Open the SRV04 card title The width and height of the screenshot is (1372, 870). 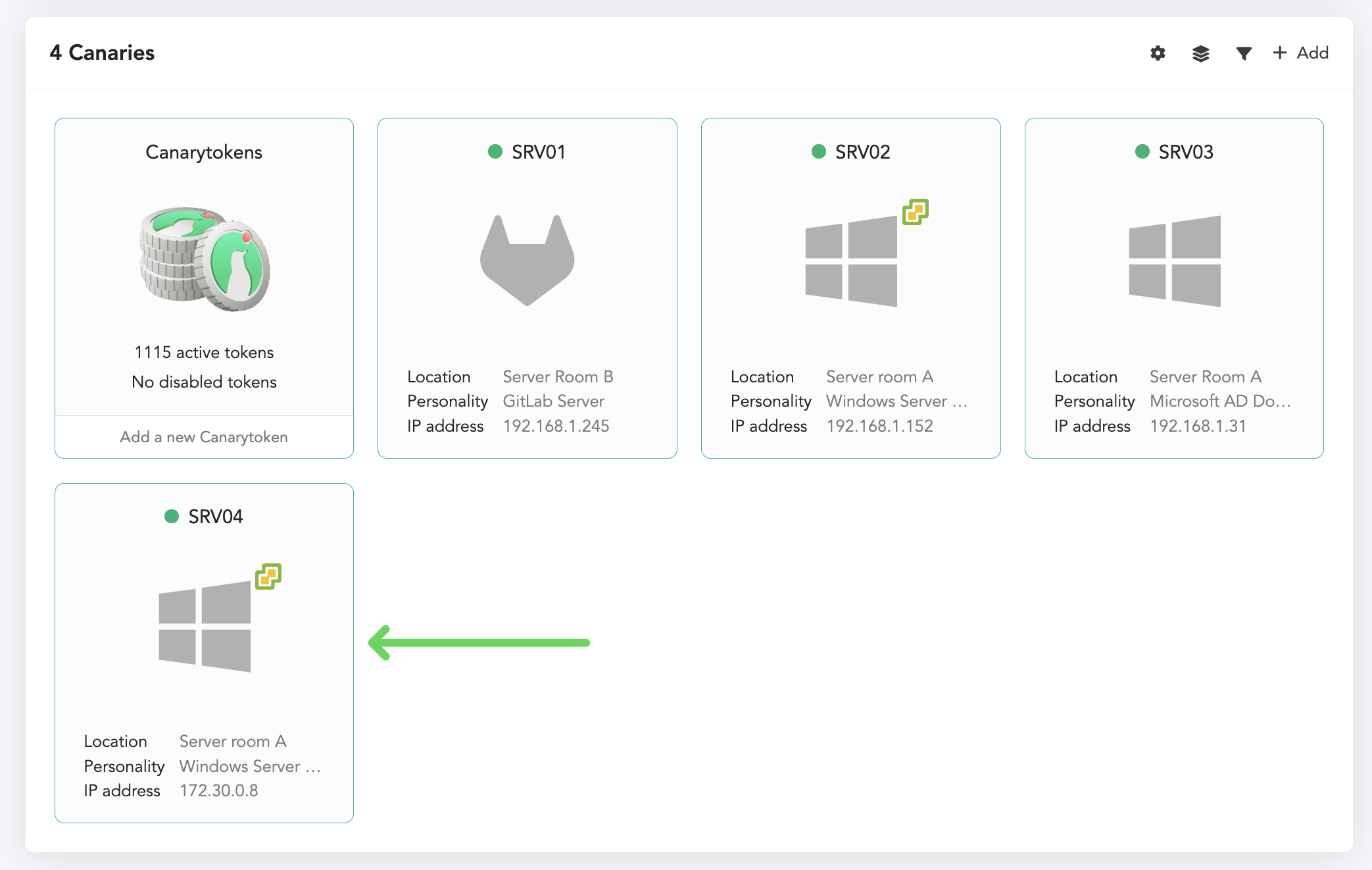pos(216,517)
